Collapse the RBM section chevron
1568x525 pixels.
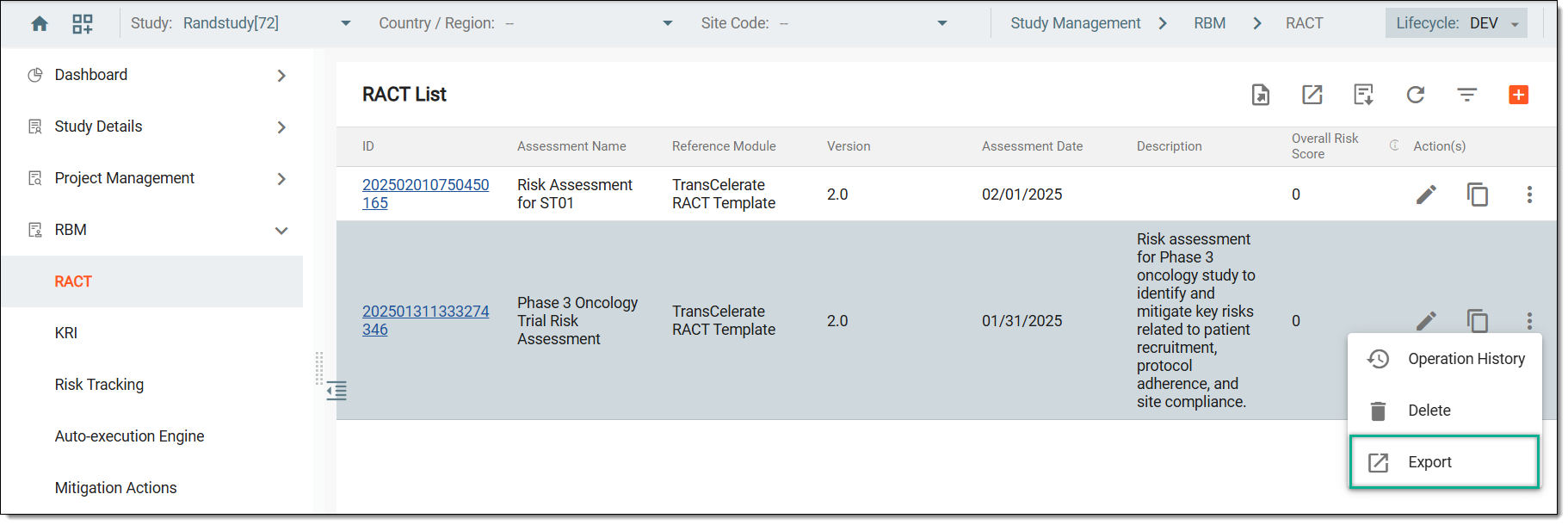tap(281, 231)
